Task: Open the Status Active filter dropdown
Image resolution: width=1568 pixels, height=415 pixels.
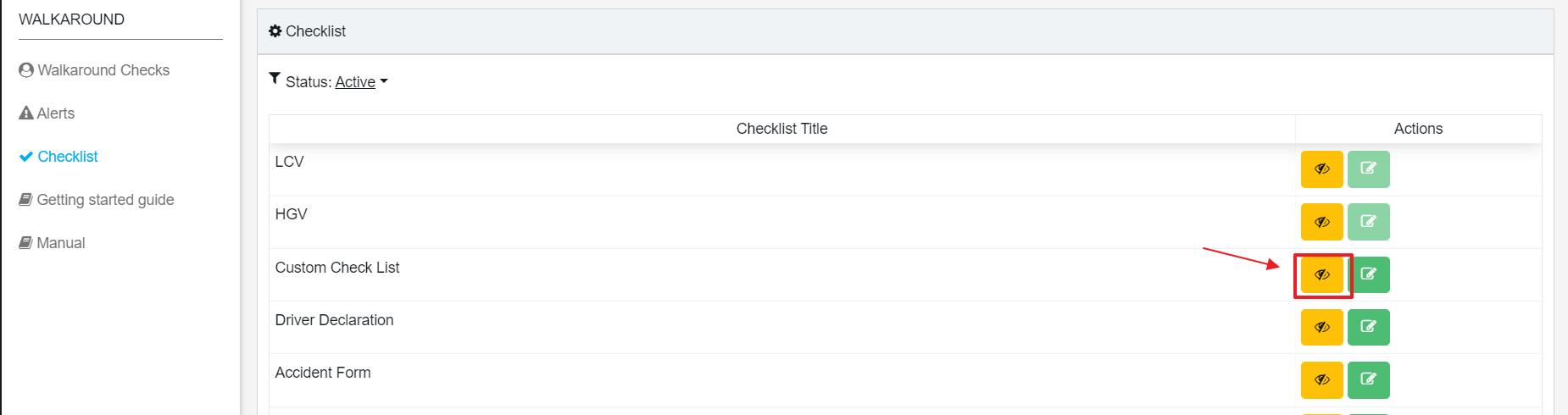Action: 361,82
